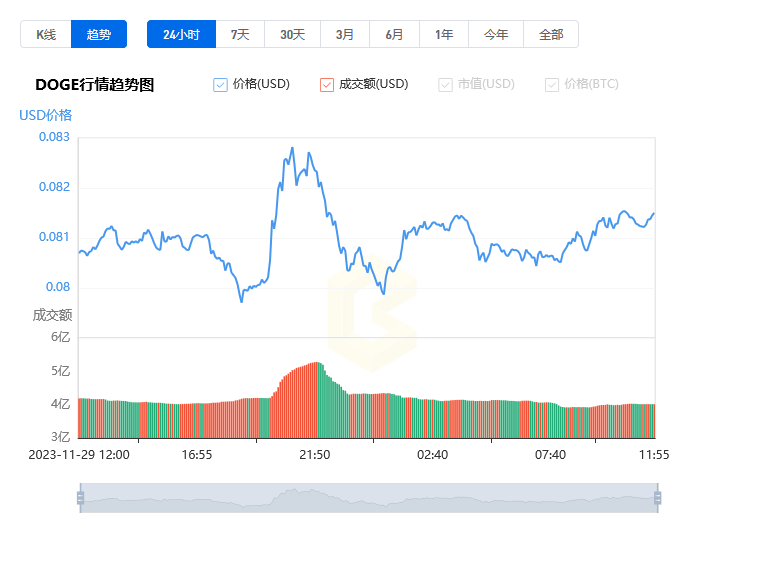The height and width of the screenshot is (563, 780).
Task: Click the 02:40 time axis label
Action: pos(432,455)
